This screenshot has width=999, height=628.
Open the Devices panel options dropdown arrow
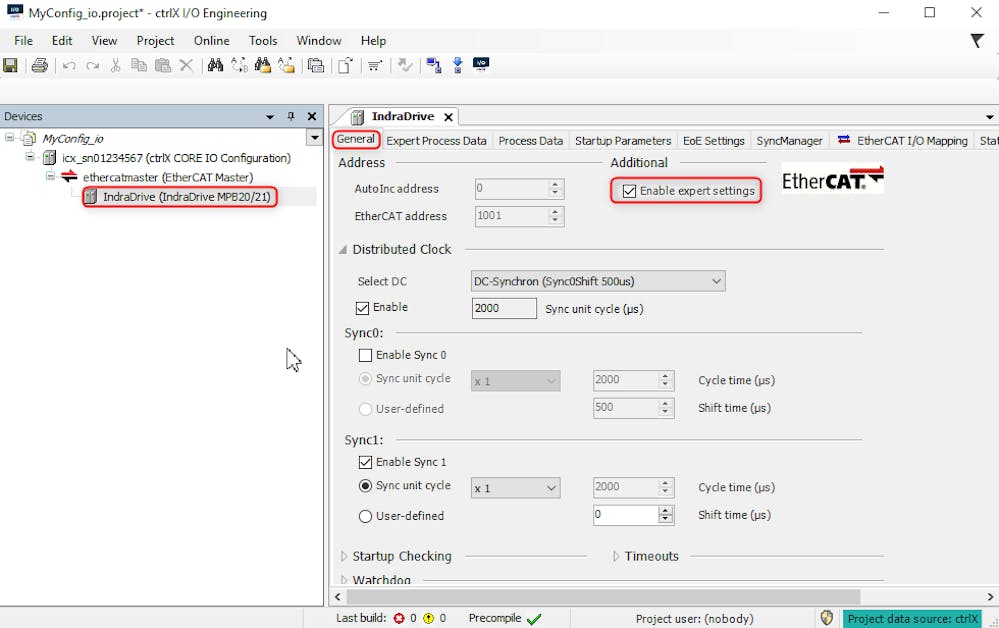coord(270,117)
